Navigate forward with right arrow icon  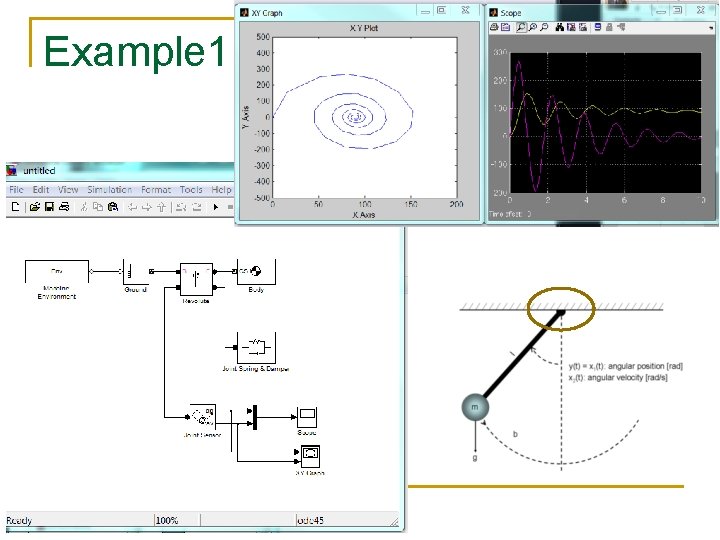pyautogui.click(x=146, y=208)
